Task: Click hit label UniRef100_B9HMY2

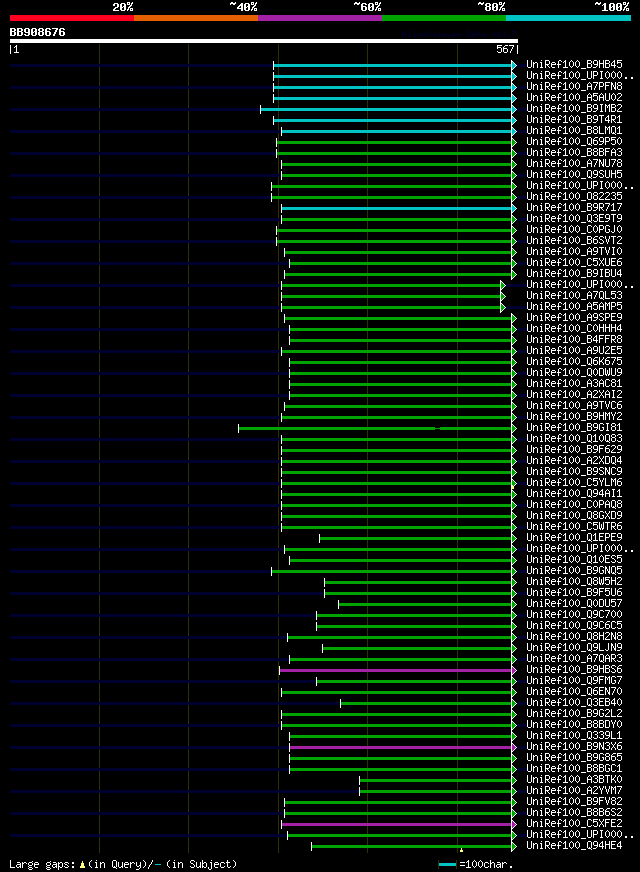Action: [x=574, y=417]
